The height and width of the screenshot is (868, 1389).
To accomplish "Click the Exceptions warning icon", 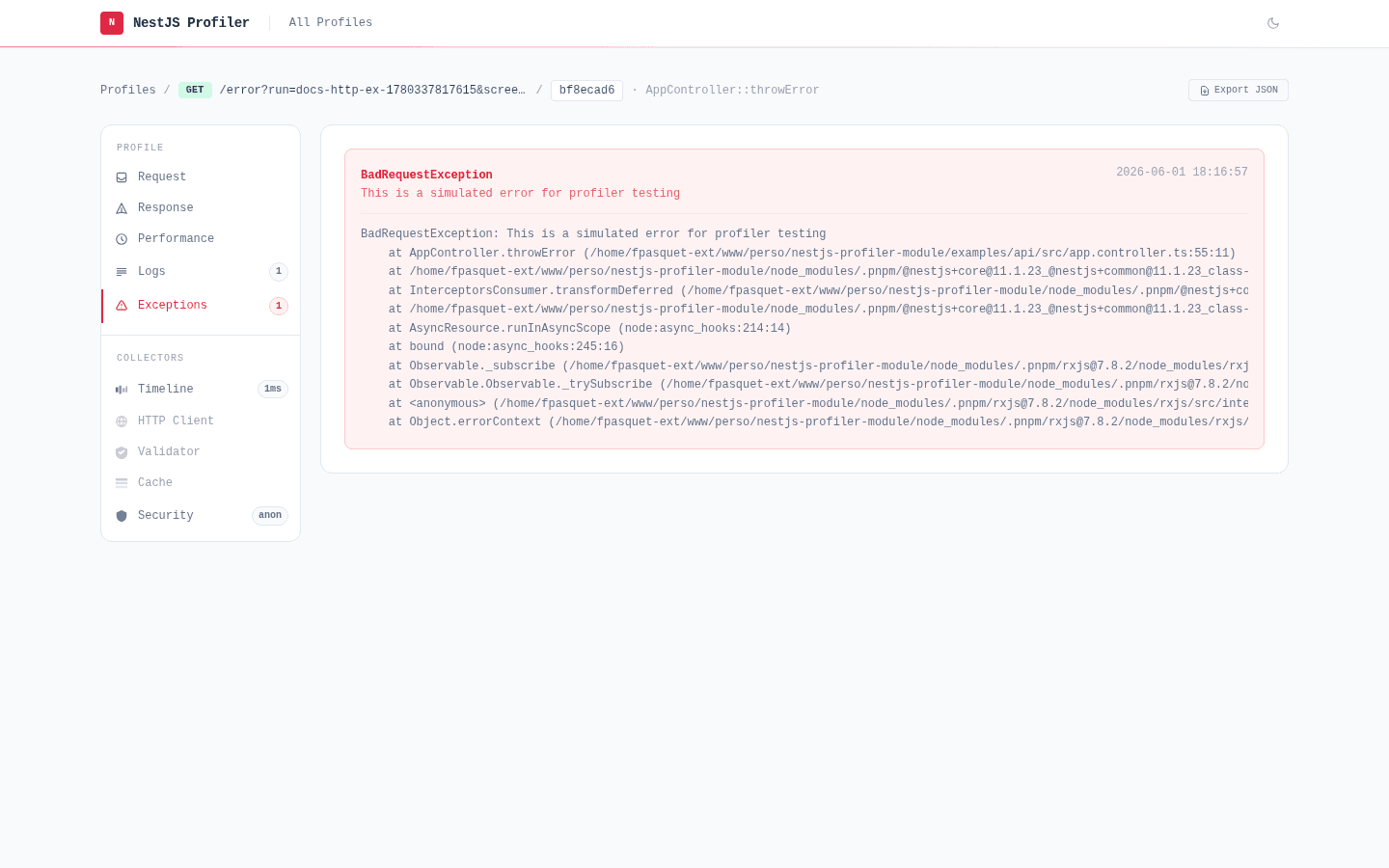I will (x=122, y=306).
